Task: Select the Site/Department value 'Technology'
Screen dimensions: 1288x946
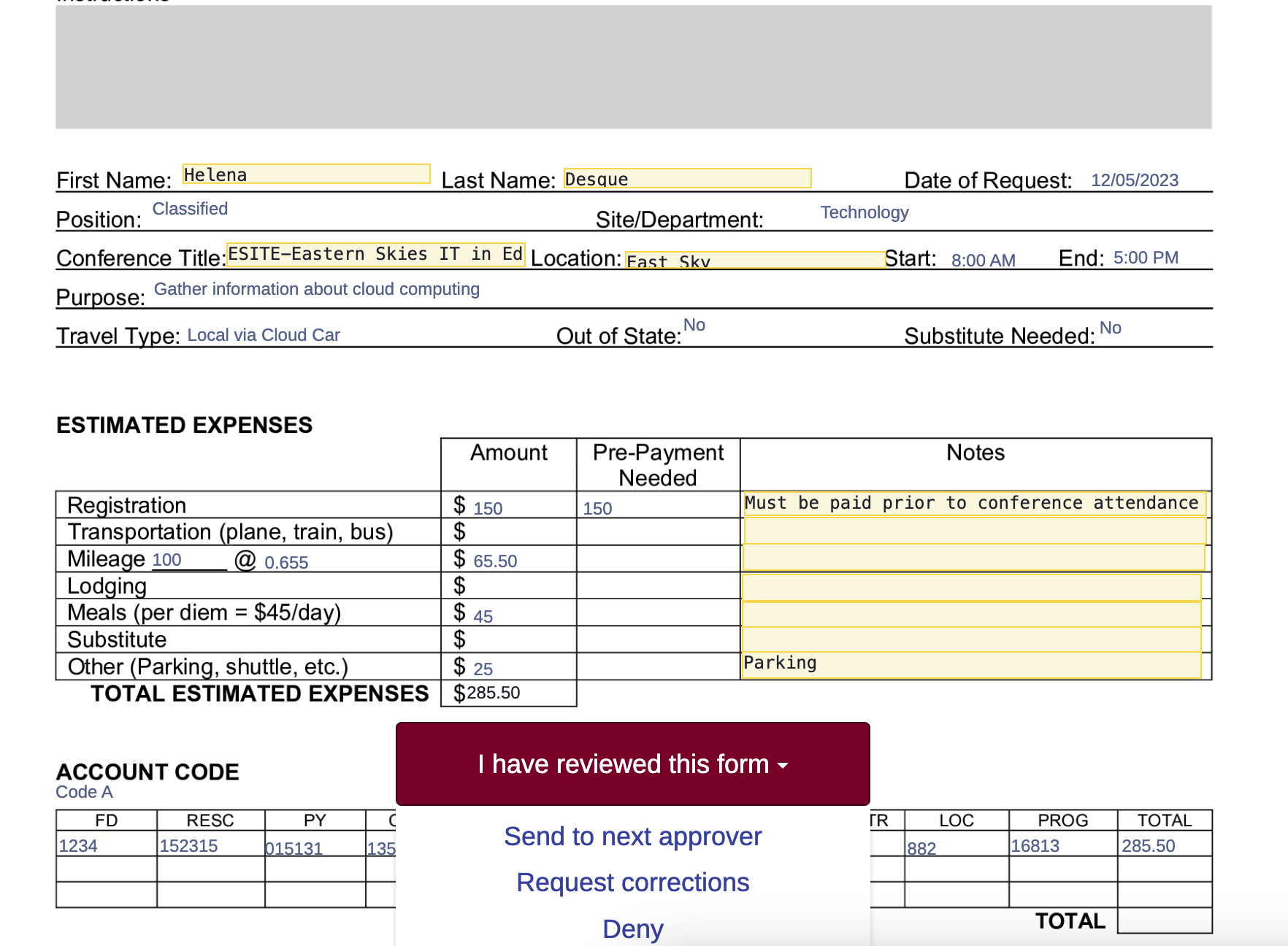Action: (x=865, y=212)
